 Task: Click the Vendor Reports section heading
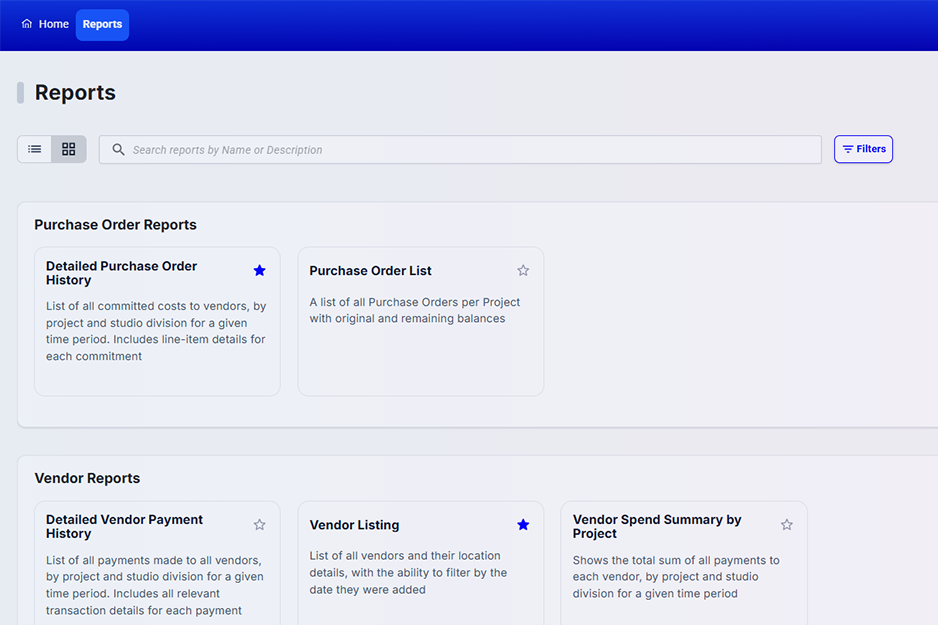point(87,478)
